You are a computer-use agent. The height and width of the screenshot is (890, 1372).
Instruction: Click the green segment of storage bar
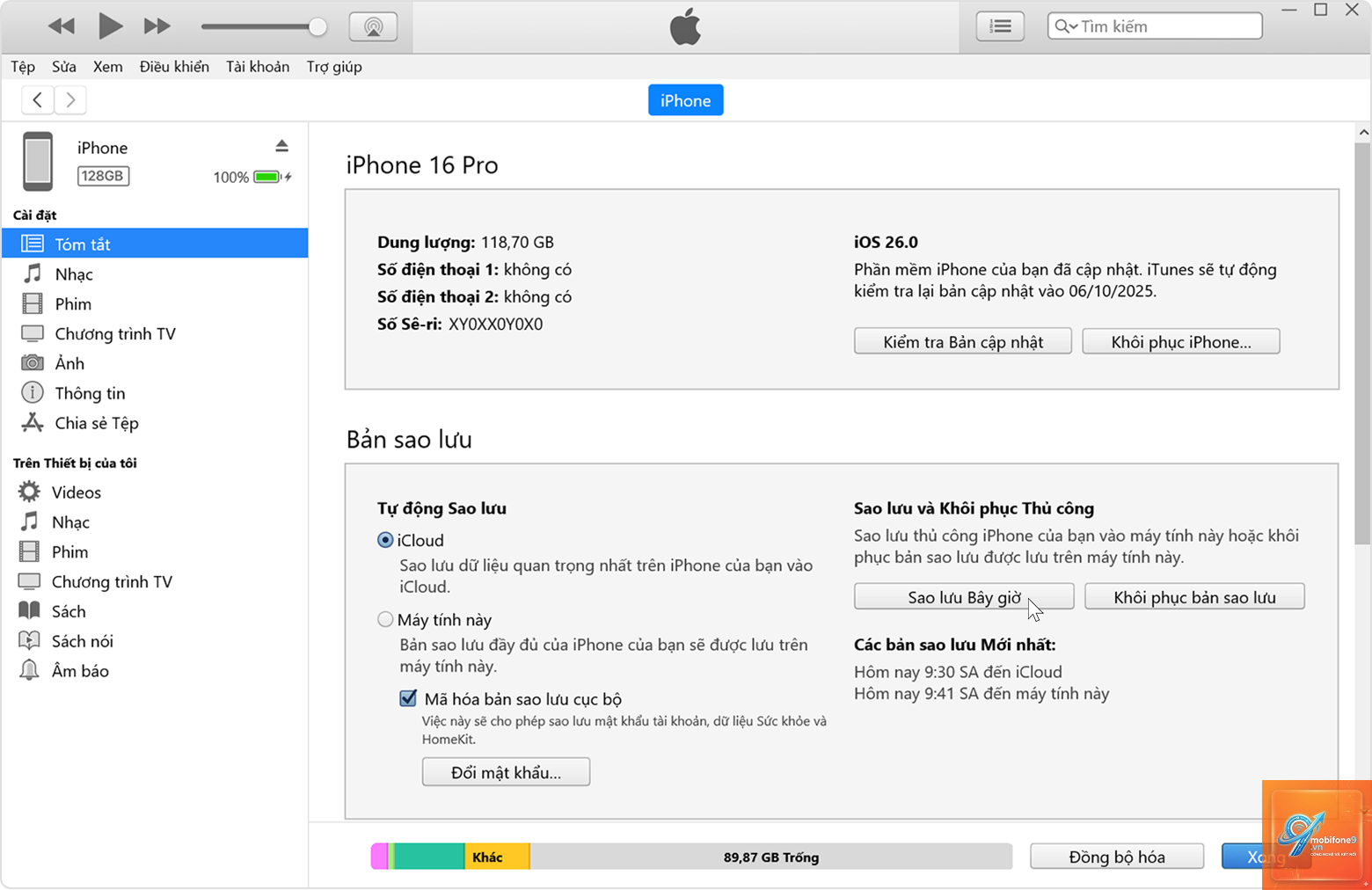pyautogui.click(x=428, y=857)
